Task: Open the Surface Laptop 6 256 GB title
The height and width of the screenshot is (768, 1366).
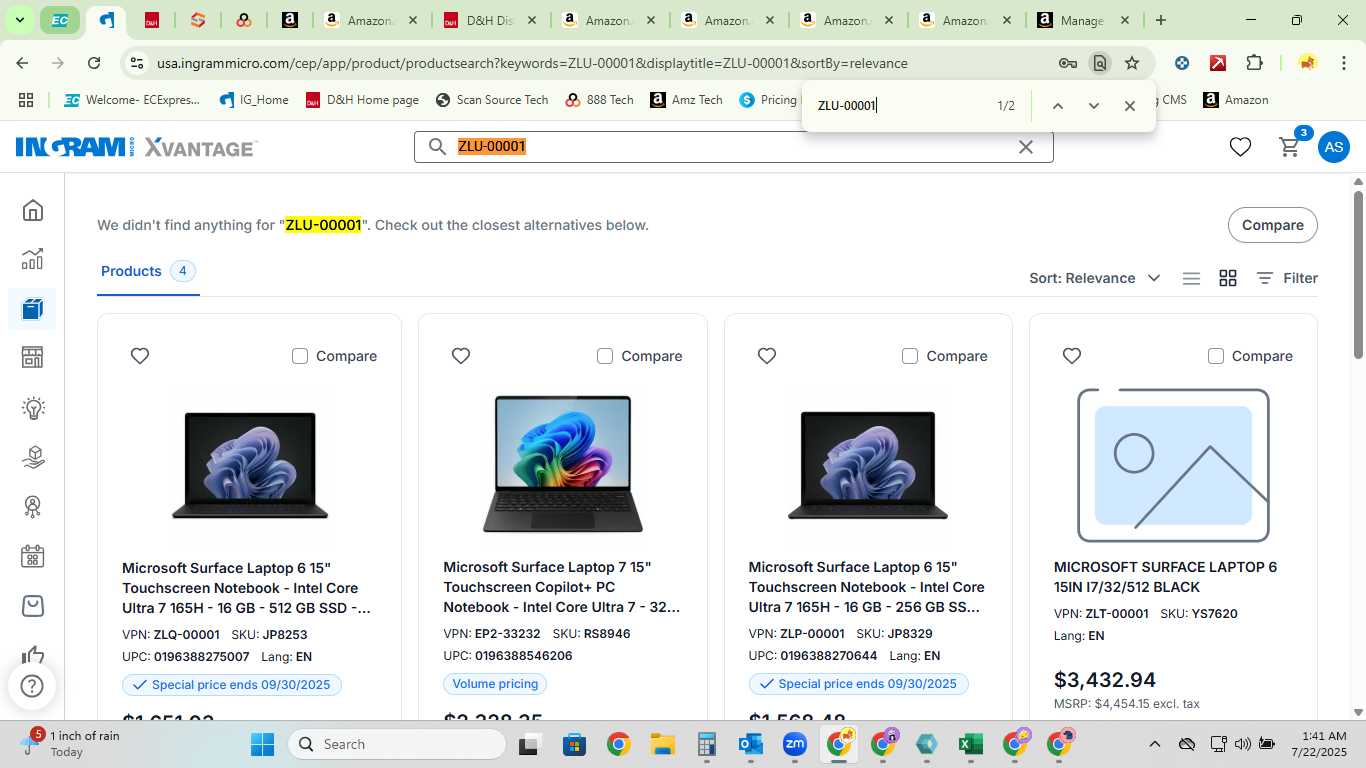Action: (866, 587)
